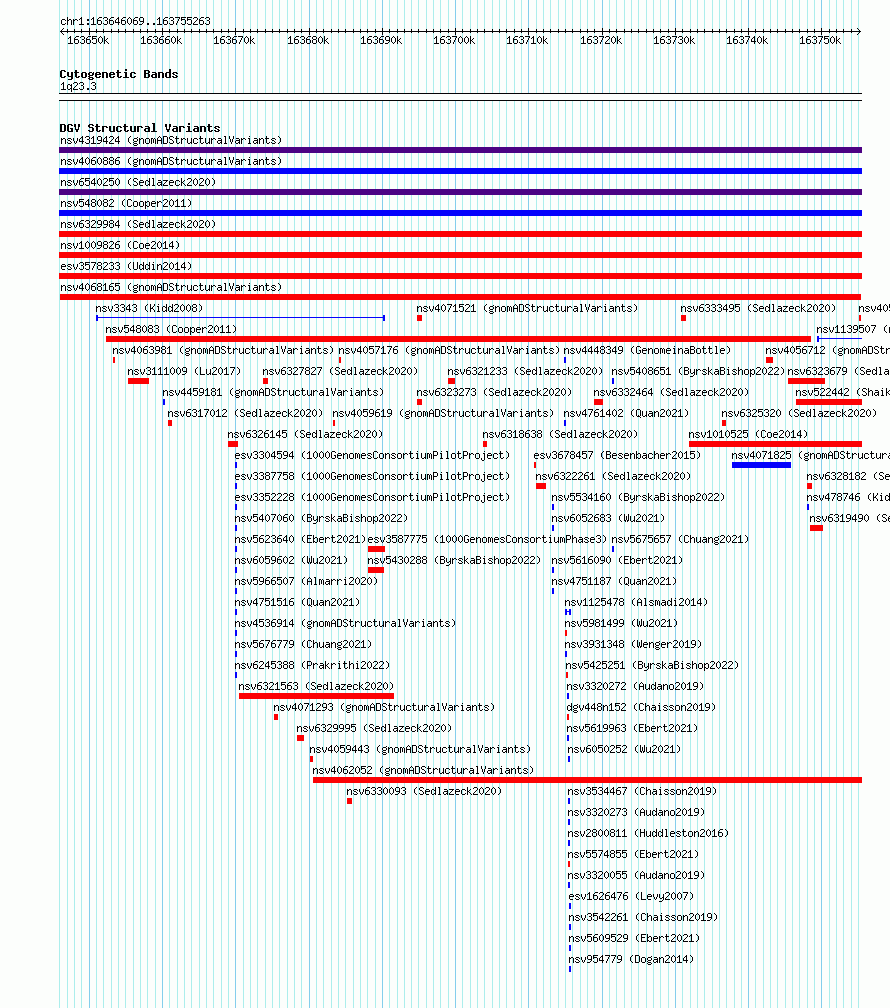Open nsv1125478 (Alsmadi2014) label
Viewport: 890px width, 1008px height.
pos(636,602)
